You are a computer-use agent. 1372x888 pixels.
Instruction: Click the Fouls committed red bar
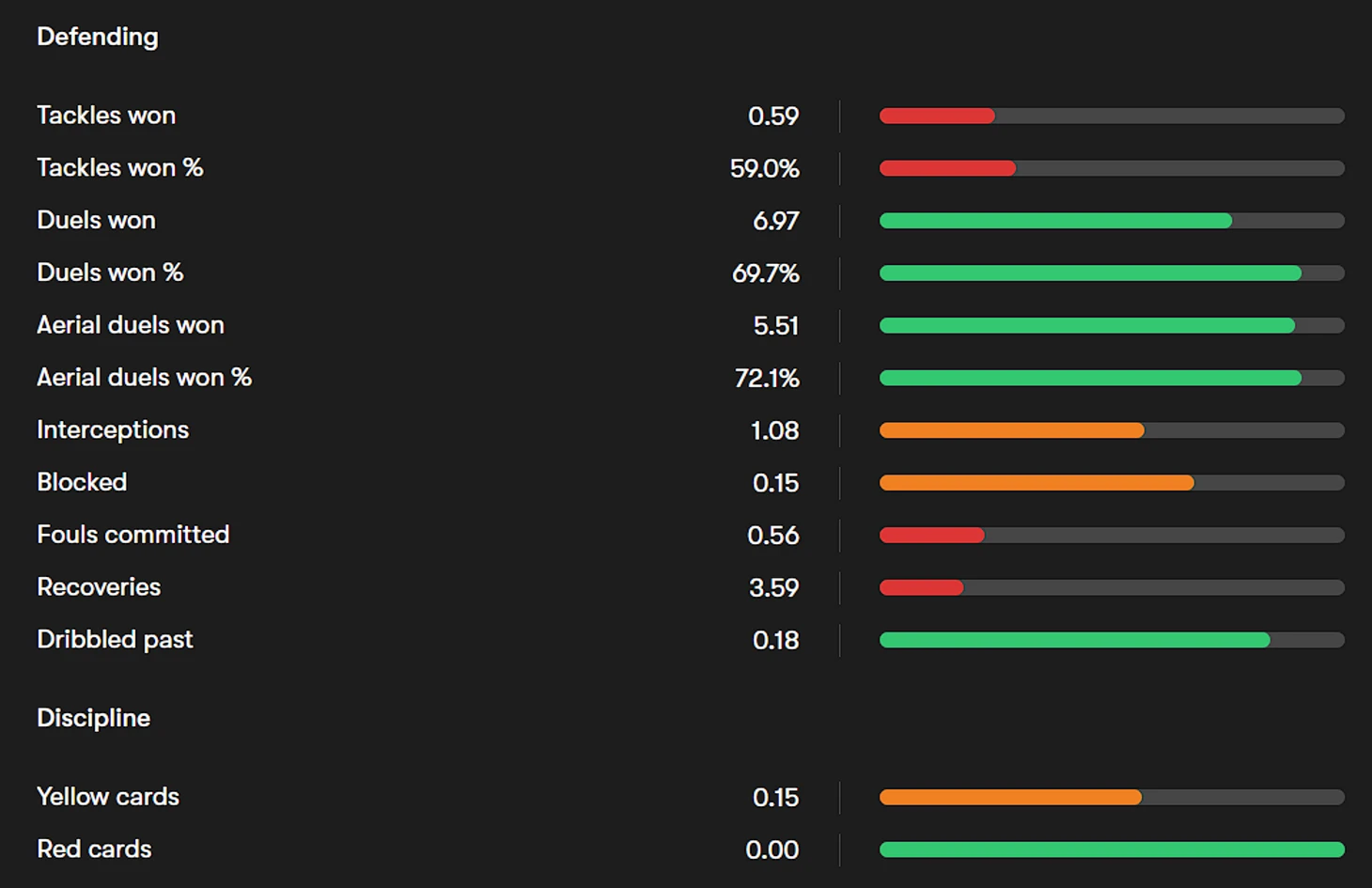point(931,536)
